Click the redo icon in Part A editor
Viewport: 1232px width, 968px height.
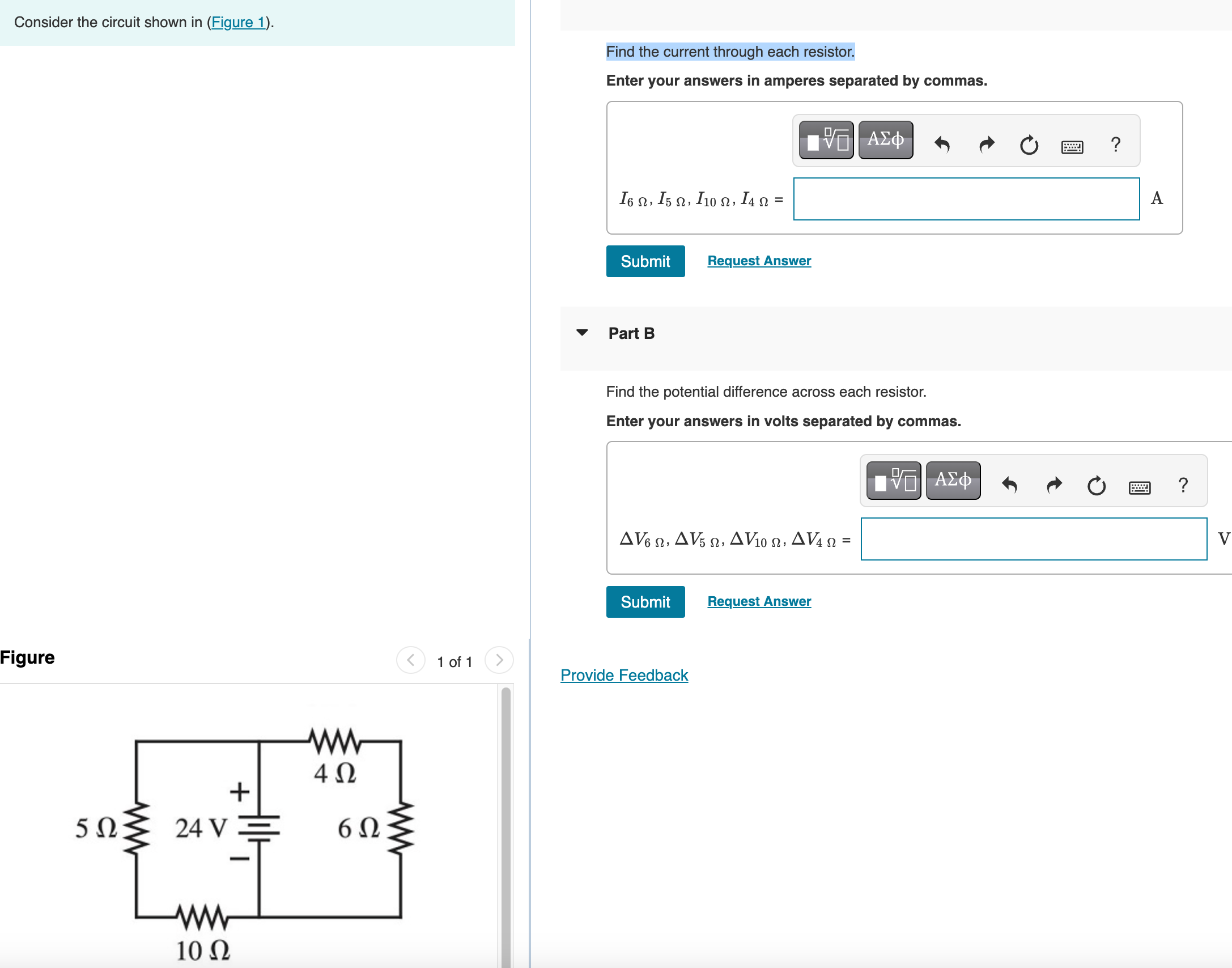pos(986,145)
